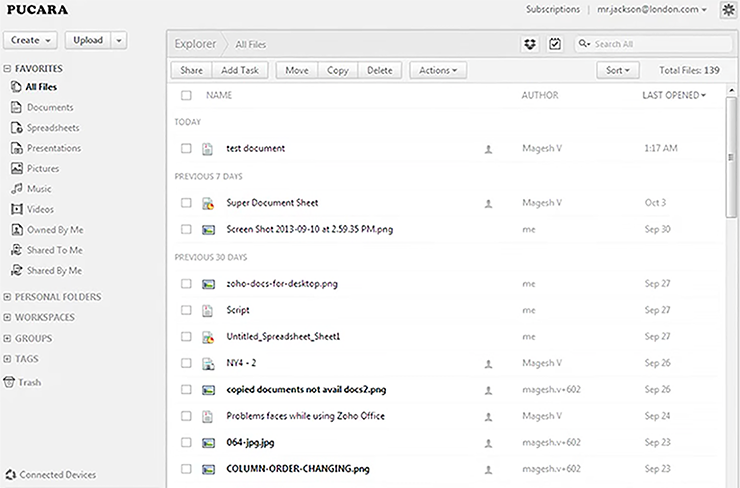Toggle the select-all checkbox in header
Screen dimensions: 740x488
[x=186, y=95]
